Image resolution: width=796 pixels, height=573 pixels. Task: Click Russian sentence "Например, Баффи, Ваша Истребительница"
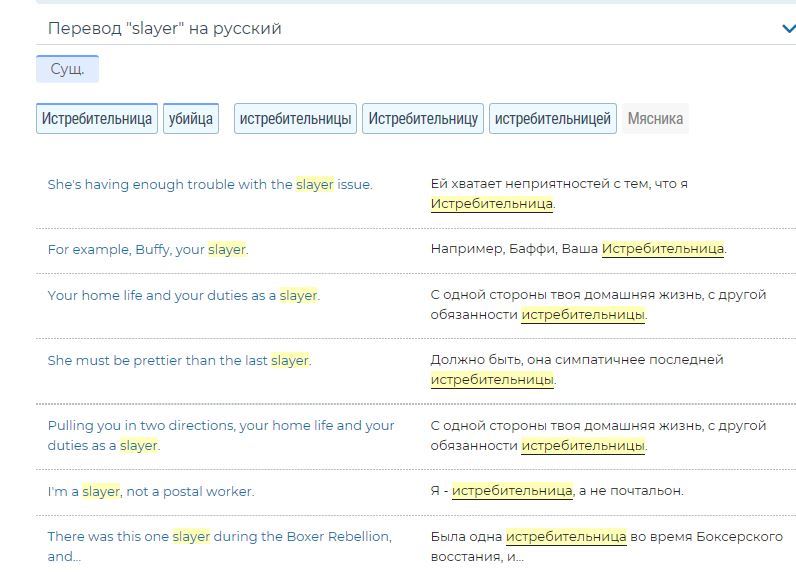click(578, 249)
